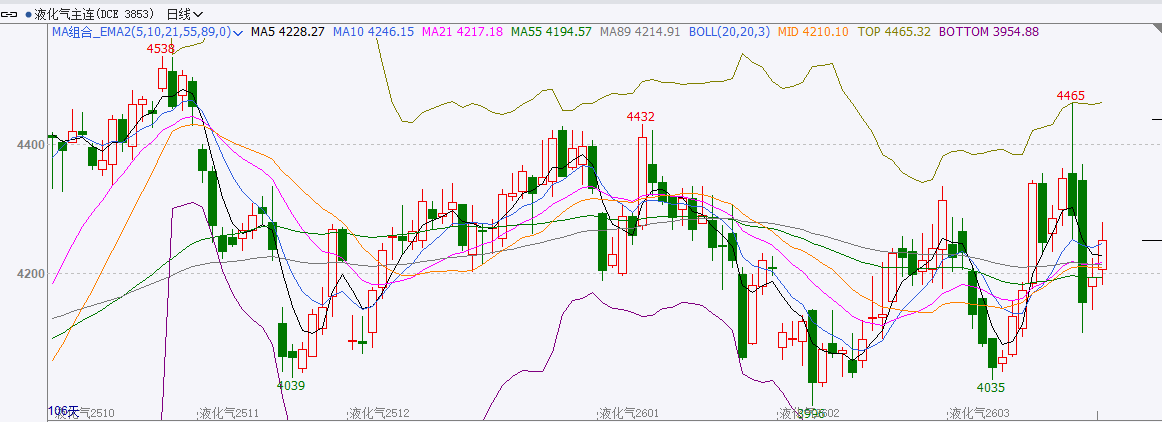The width and height of the screenshot is (1162, 422).
Task: Click the MA21 4217.18 legend value
Action: tap(463, 32)
